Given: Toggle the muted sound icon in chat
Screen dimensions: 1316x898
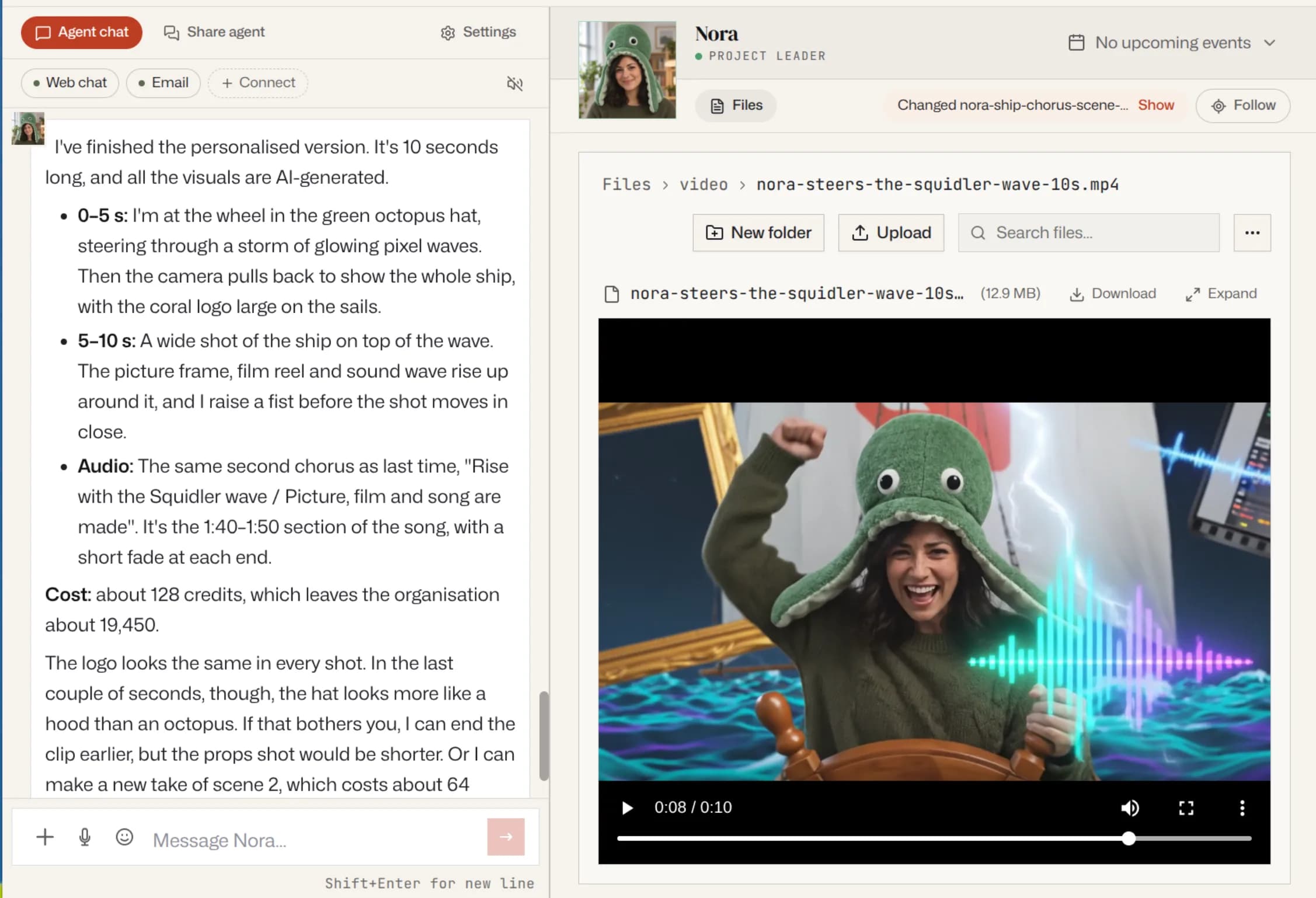Looking at the screenshot, I should (514, 83).
